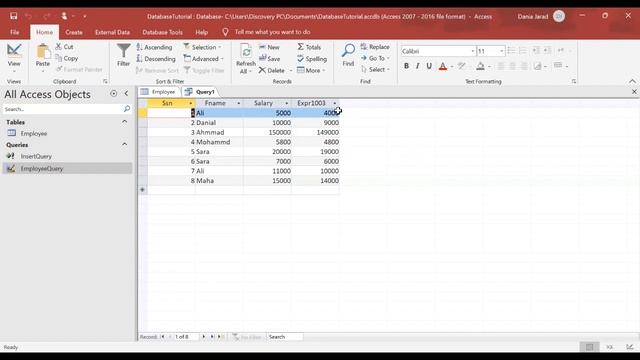Open the Go To dropdown

(x=375, y=58)
